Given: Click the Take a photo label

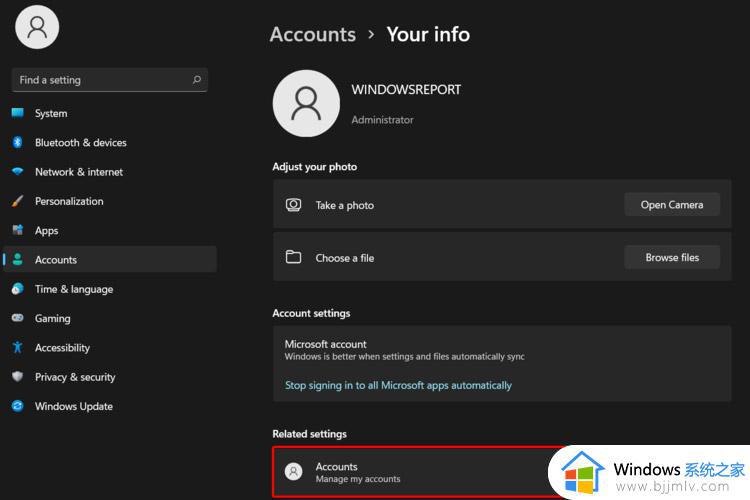Looking at the screenshot, I should pyautogui.click(x=344, y=205).
